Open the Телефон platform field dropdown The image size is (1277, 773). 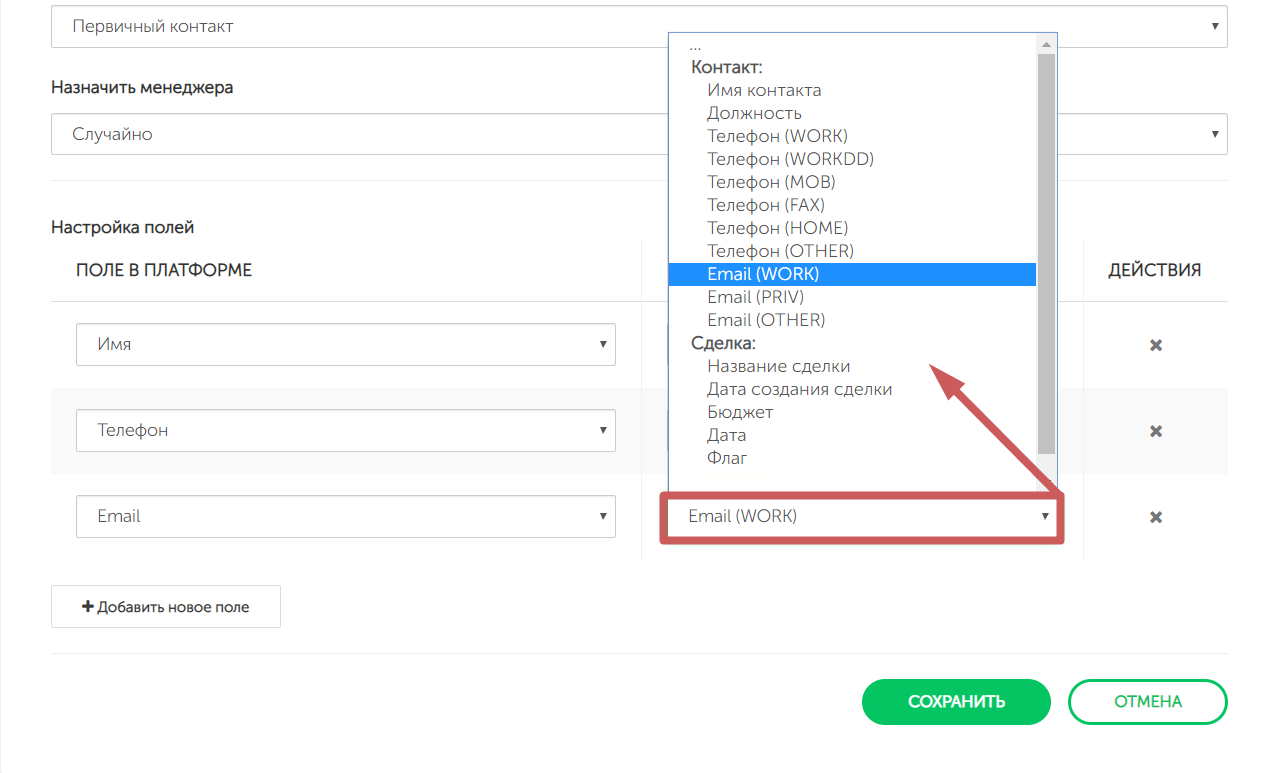click(x=345, y=431)
